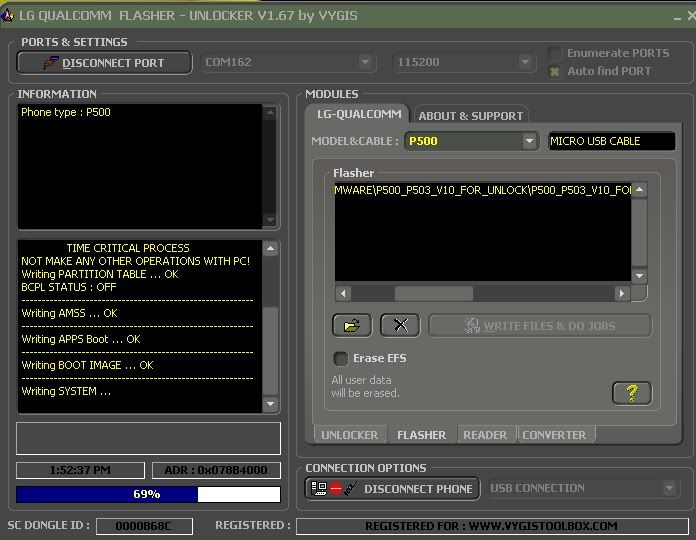Toggle the Auto find PORT checkbox

point(555,71)
